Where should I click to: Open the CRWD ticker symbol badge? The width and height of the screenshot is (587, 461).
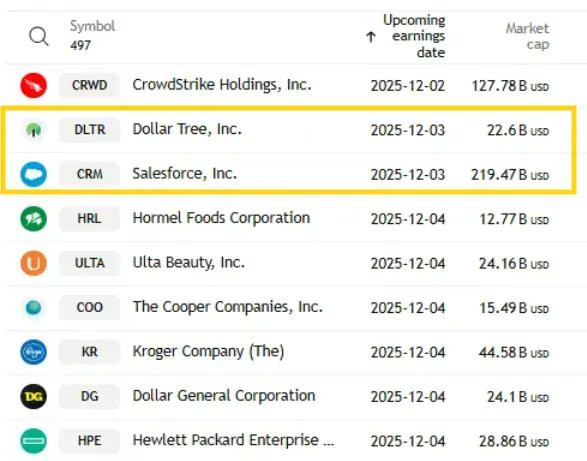[x=89, y=85]
